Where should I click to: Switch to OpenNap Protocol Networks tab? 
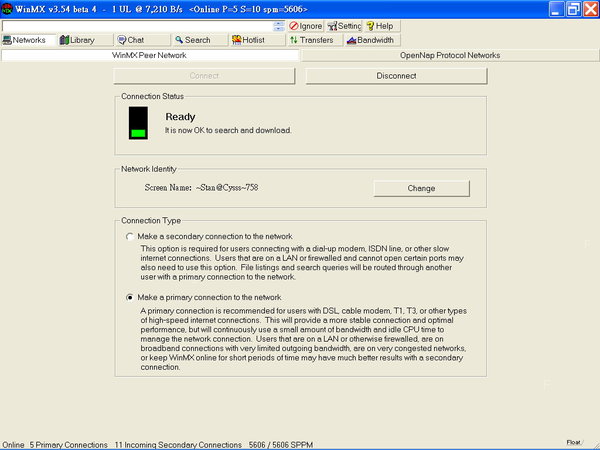pyautogui.click(x=450, y=55)
